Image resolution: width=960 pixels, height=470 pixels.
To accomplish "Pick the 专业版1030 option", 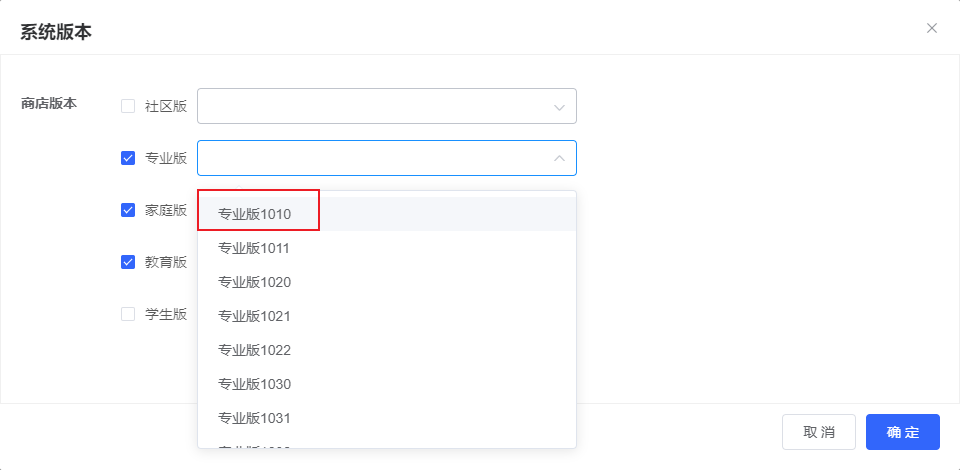I will coord(255,384).
